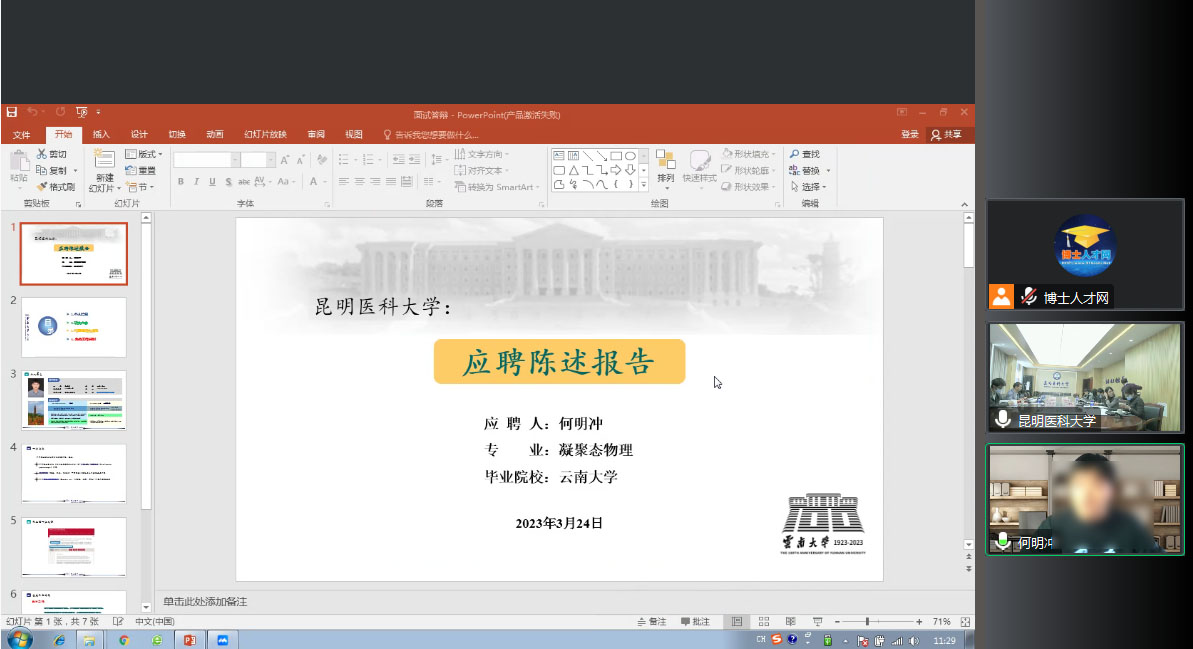Open the Text Direction (文字方向) dropdown
Viewport: 1193px width, 649px height.
[482, 154]
